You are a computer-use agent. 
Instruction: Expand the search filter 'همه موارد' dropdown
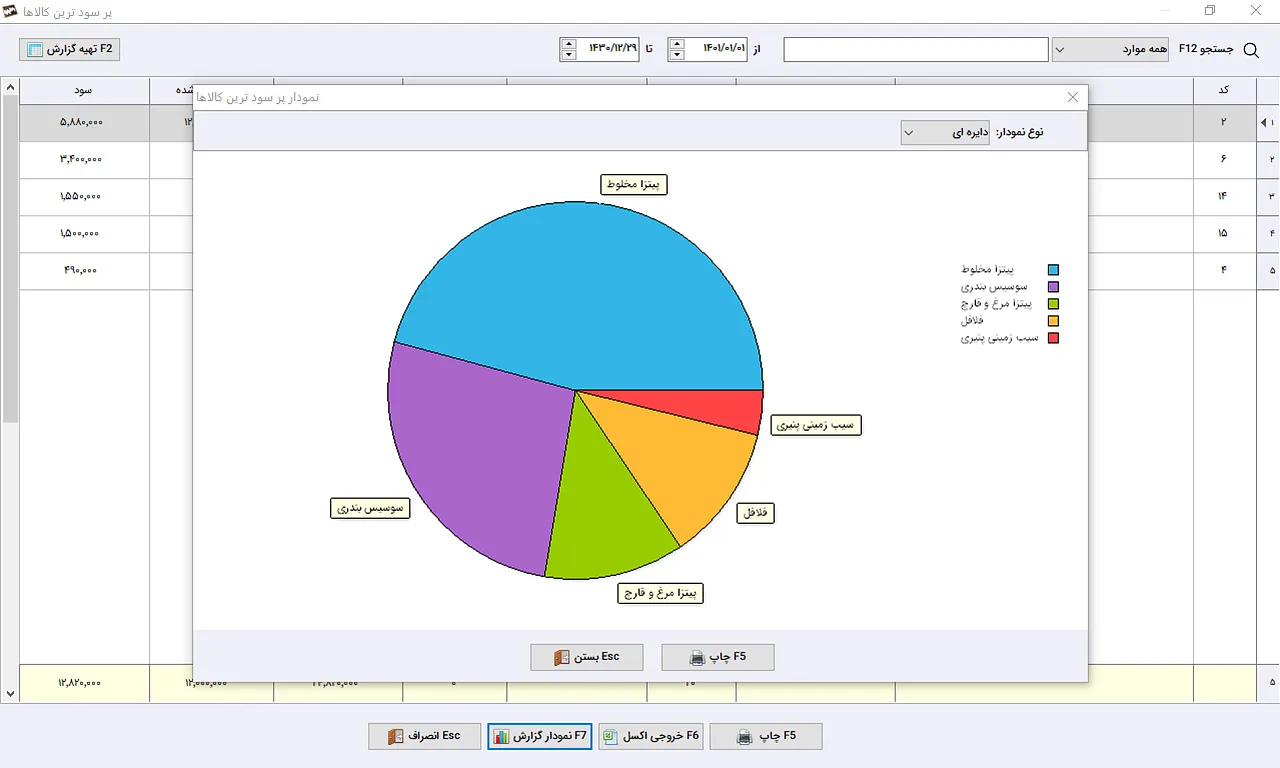click(x=1110, y=49)
